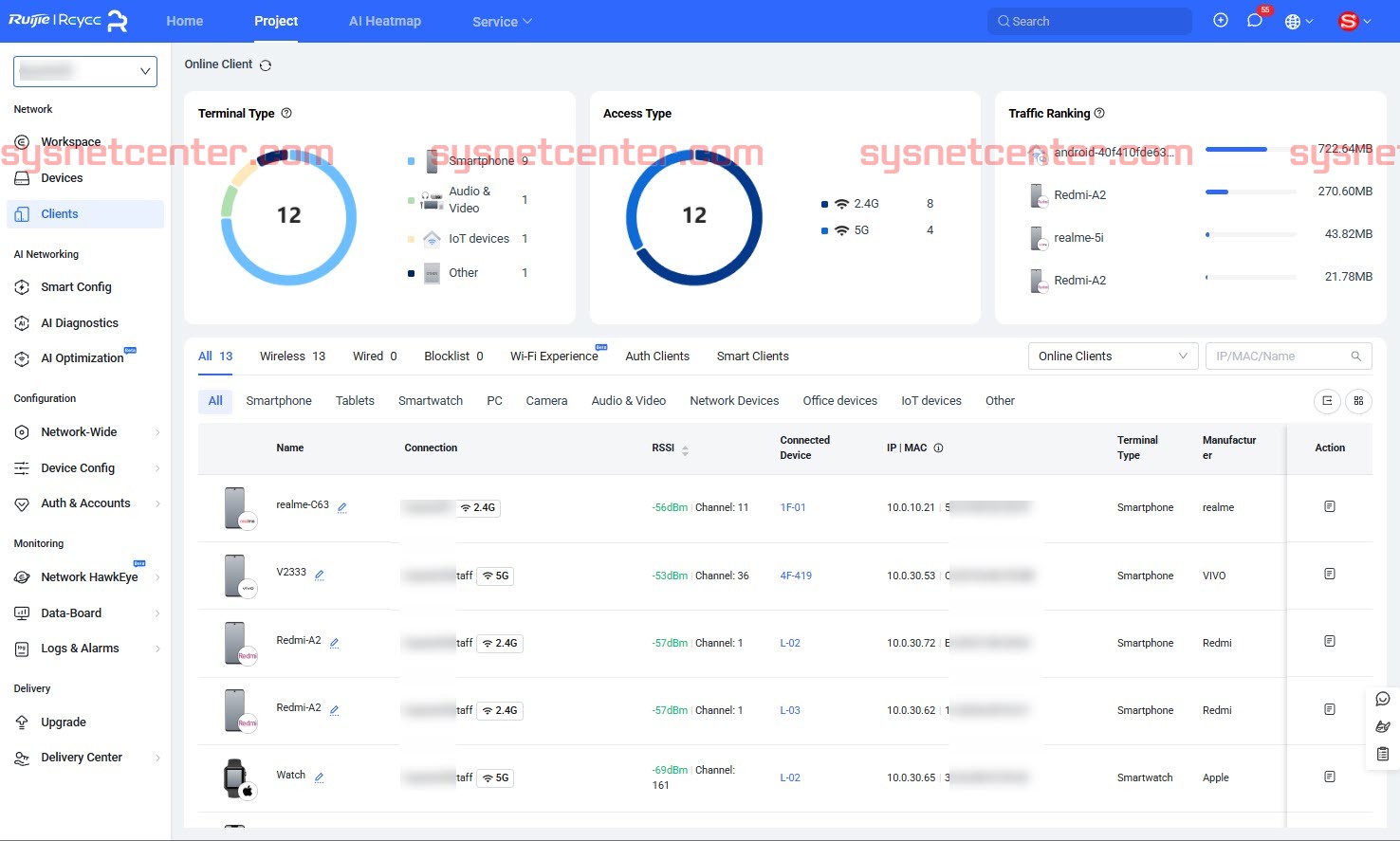Open the language globe menu
Screen dimensions: 1400x841
[x=1299, y=21]
